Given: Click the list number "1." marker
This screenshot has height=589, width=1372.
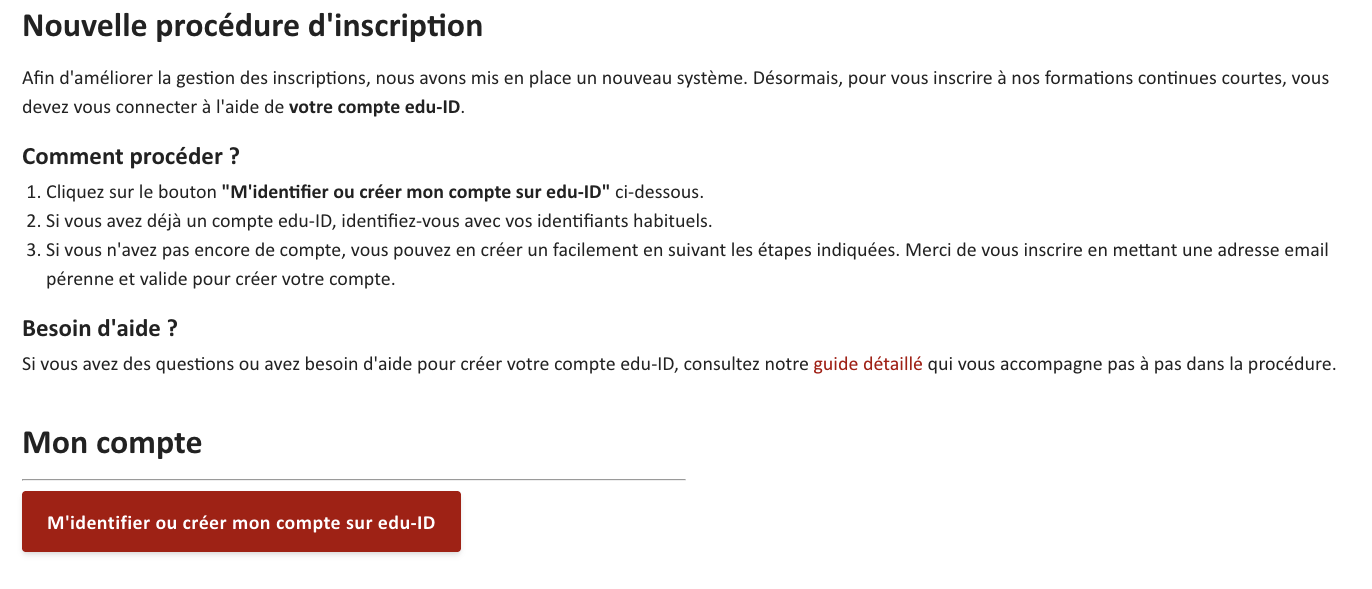Looking at the screenshot, I should pos(33,192).
